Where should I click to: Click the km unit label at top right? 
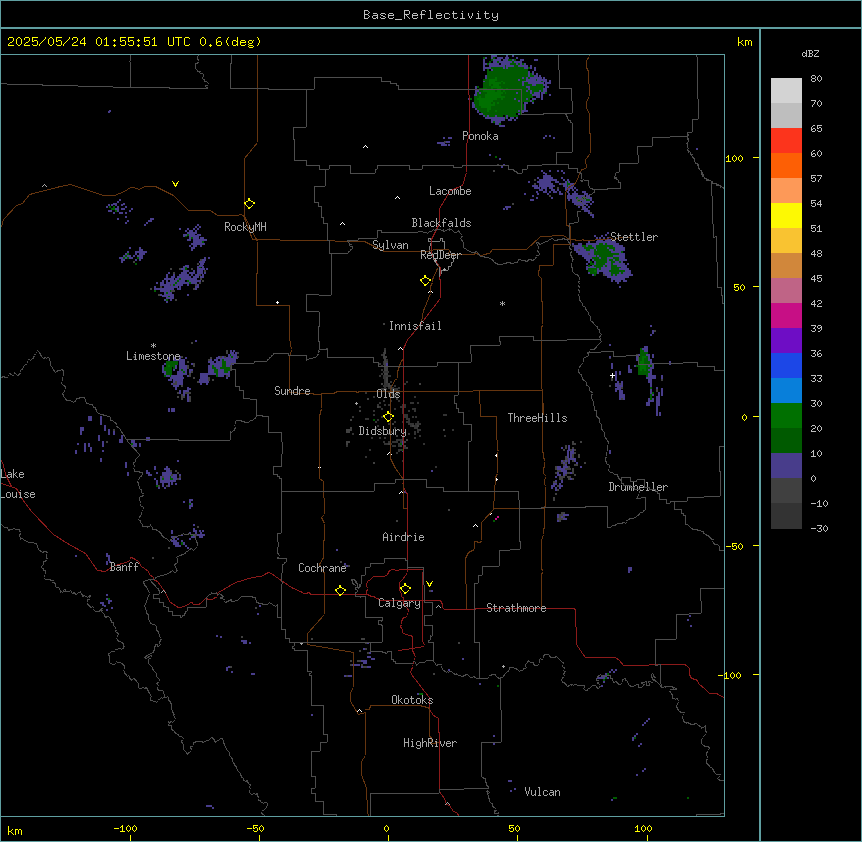[744, 42]
